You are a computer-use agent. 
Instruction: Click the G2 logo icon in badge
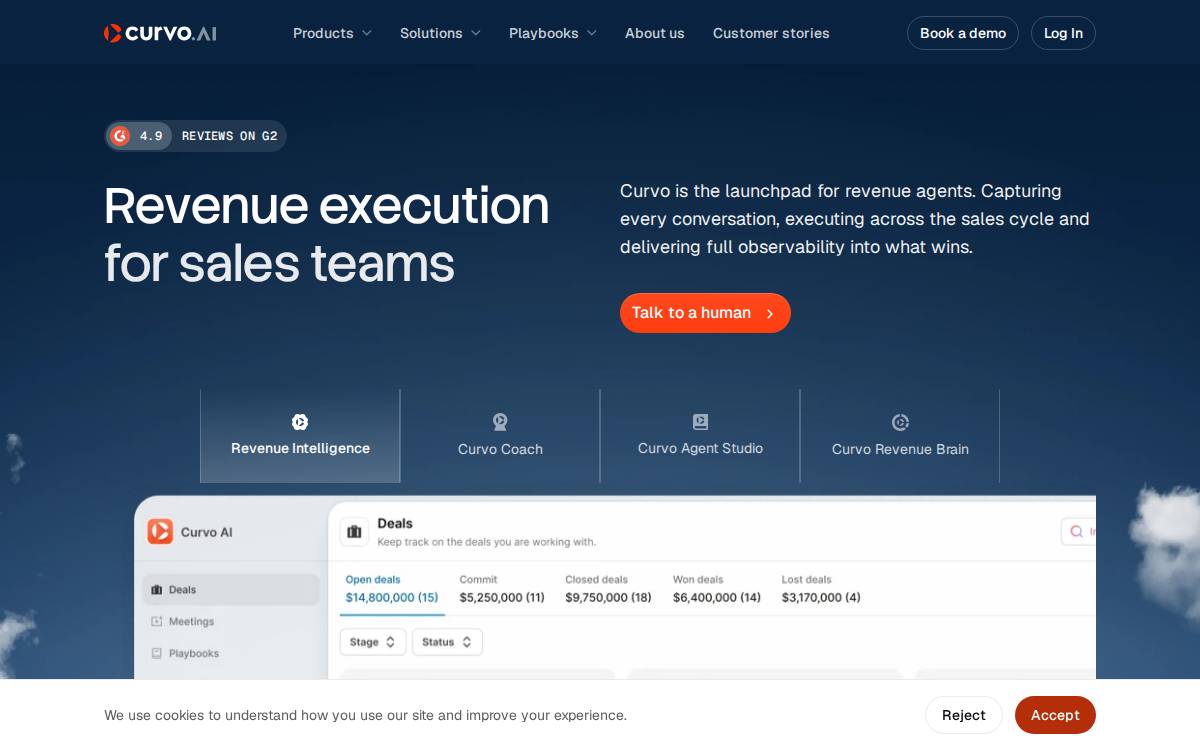click(120, 136)
